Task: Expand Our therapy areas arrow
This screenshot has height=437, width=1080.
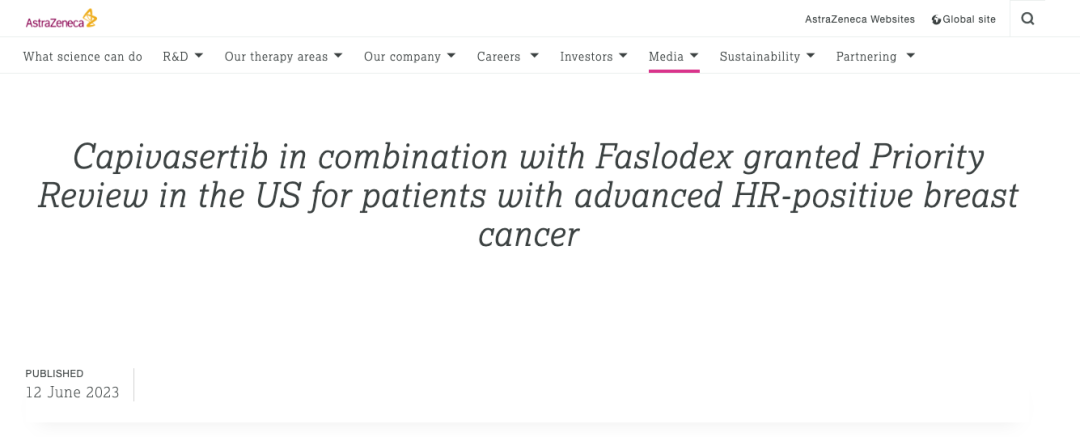Action: pyautogui.click(x=338, y=56)
